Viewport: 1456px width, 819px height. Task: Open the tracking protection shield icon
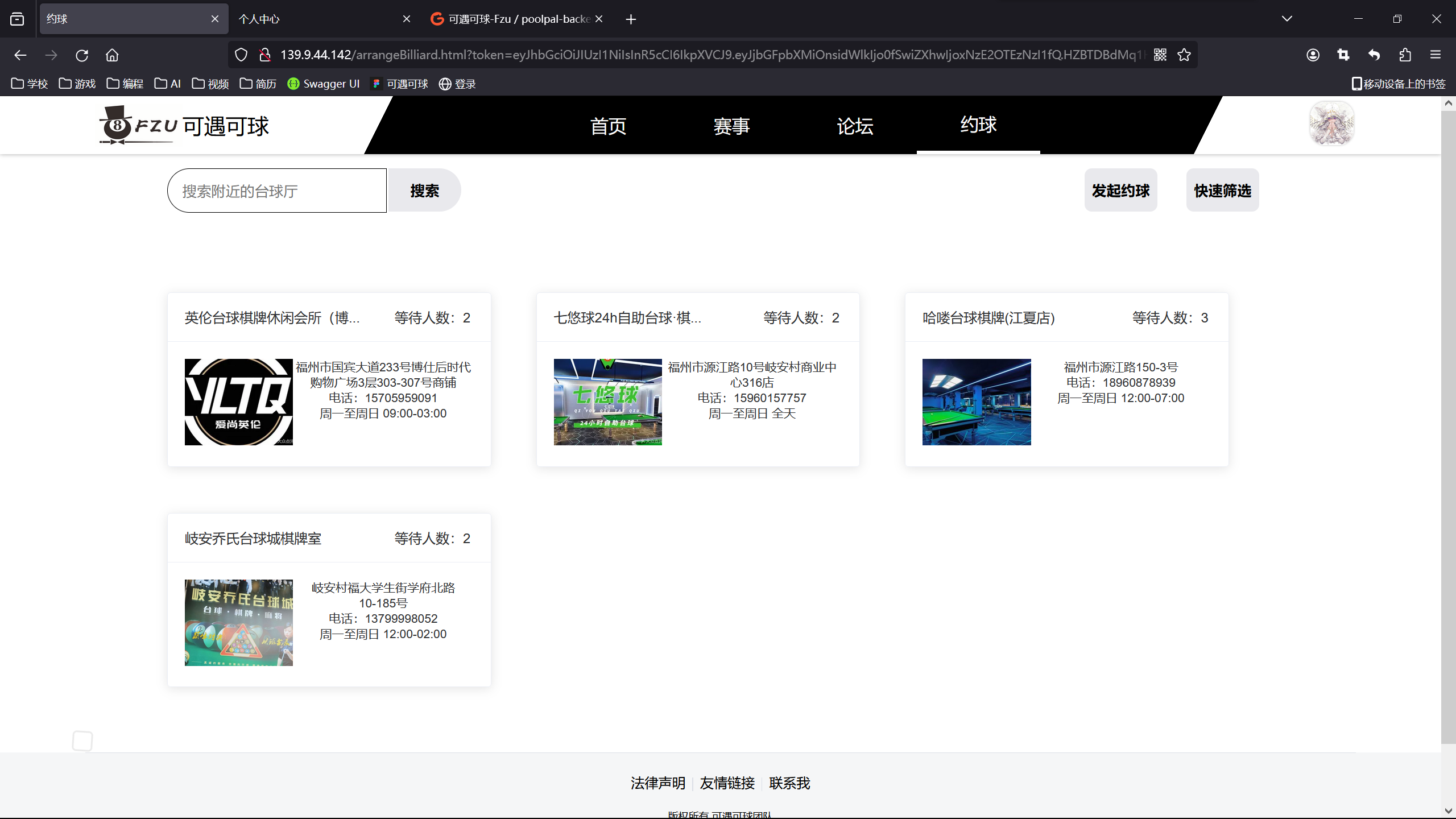(241, 55)
